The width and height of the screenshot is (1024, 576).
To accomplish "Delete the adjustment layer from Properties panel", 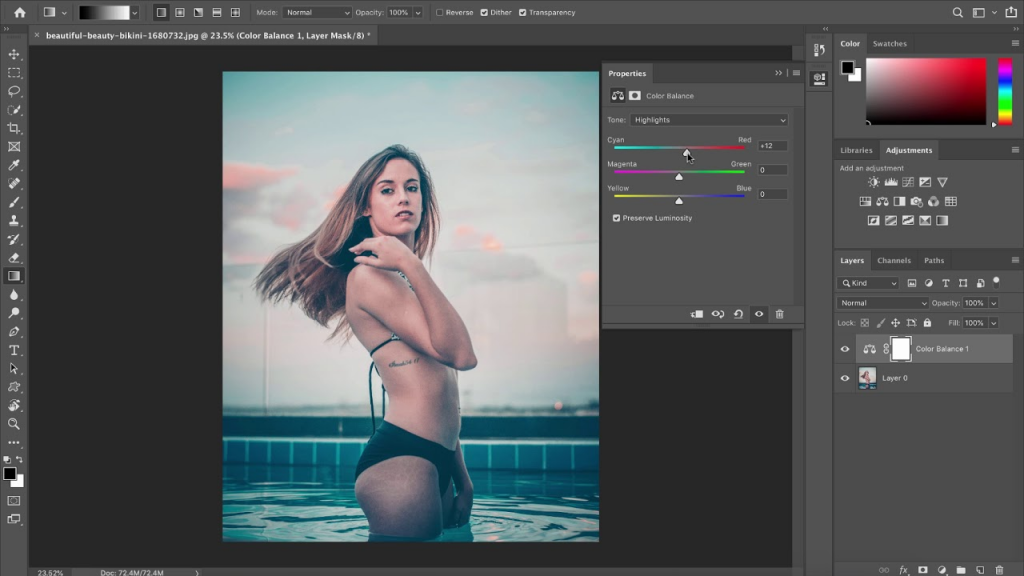I will 779,314.
